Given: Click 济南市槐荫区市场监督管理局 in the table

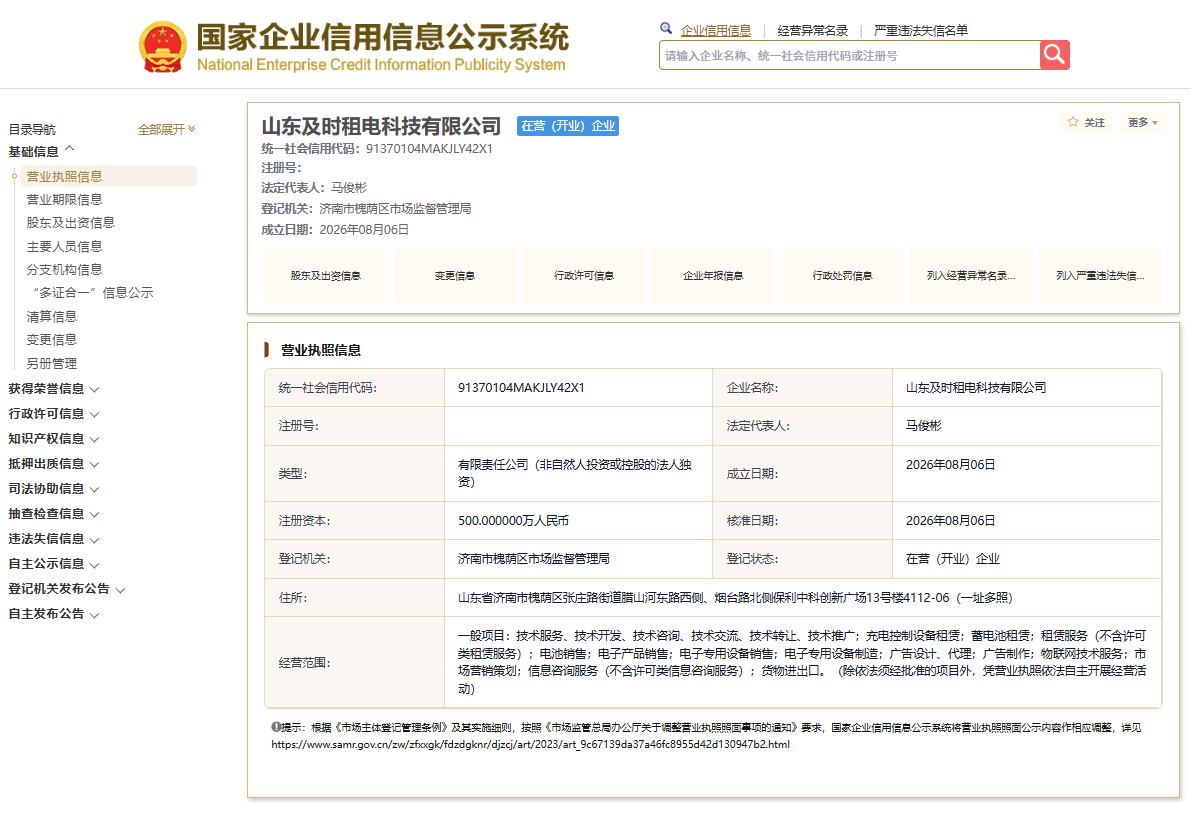Looking at the screenshot, I should (533, 558).
